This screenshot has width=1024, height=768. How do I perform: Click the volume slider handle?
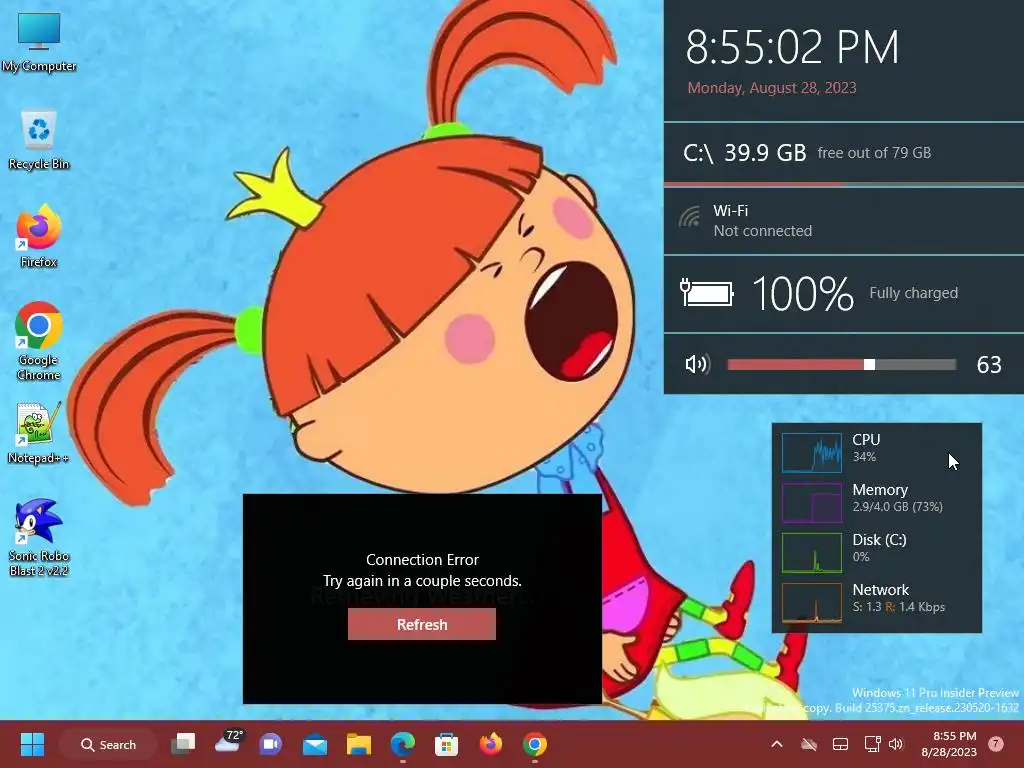[869, 364]
